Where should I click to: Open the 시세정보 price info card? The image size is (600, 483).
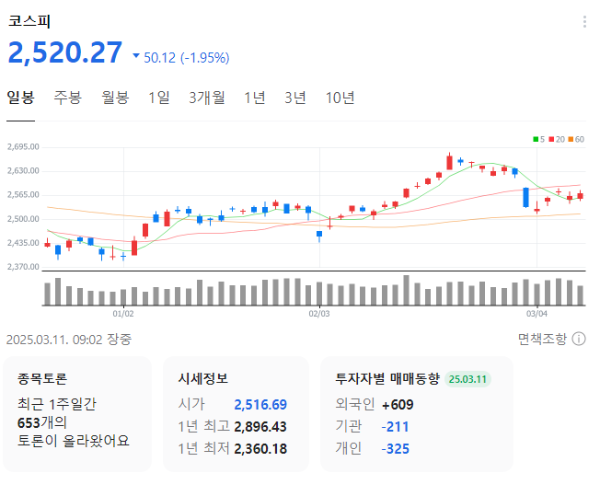tap(236, 414)
